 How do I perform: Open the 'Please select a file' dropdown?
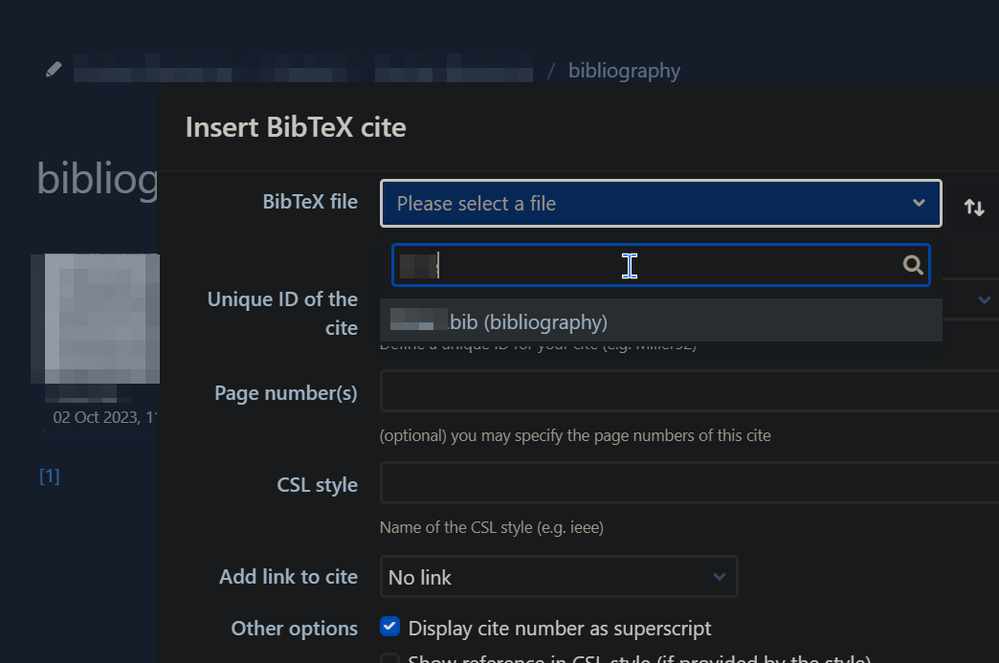pos(661,204)
